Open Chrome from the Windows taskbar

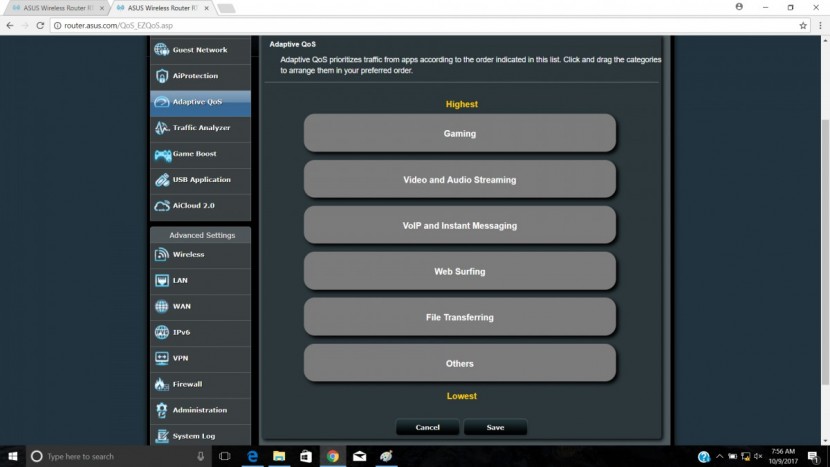[x=332, y=456]
